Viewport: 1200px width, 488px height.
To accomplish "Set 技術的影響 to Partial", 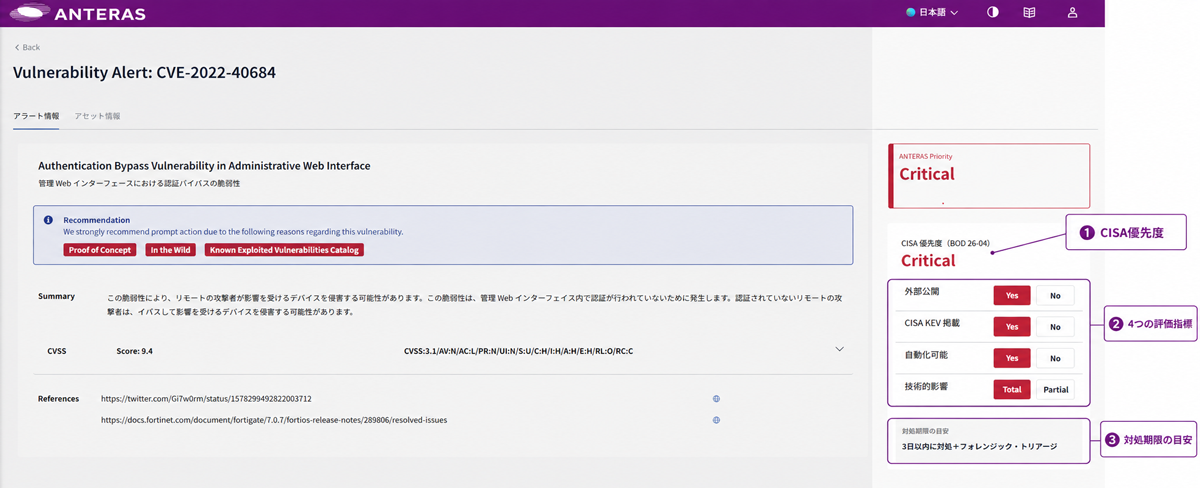I will 1055,389.
